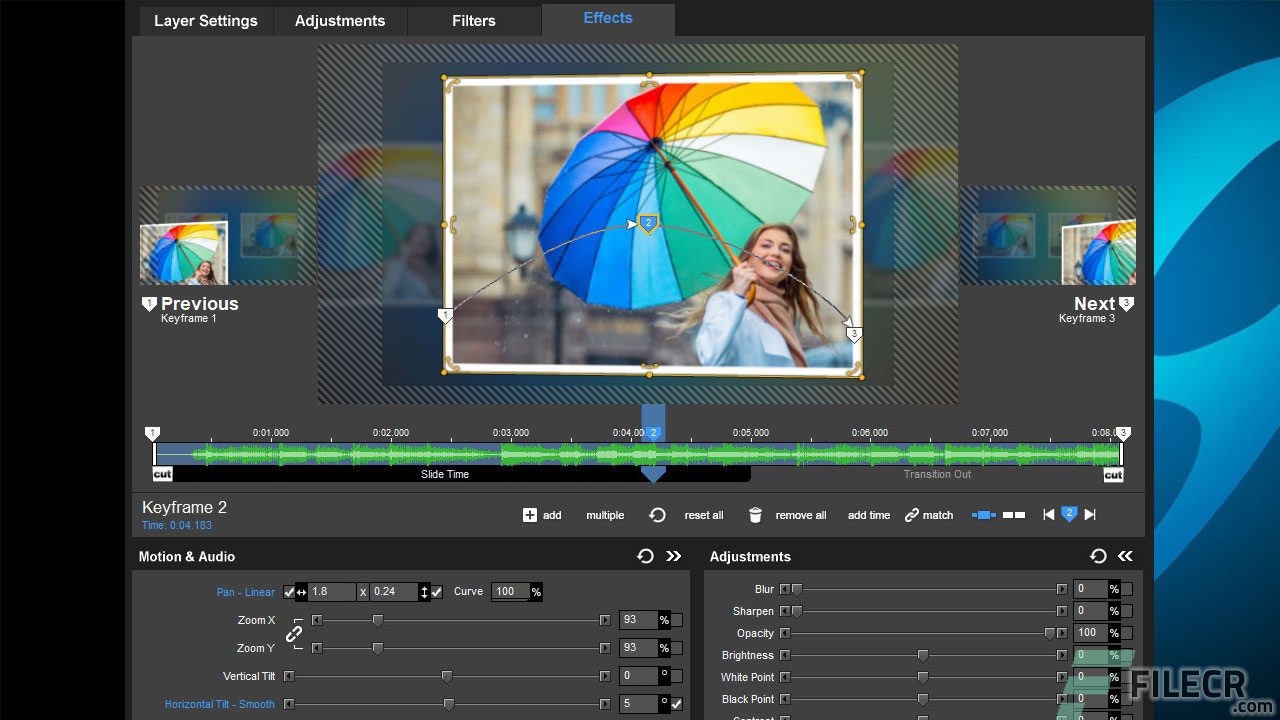
Task: Click the right arrow of Opacity slider
Action: point(1062,633)
